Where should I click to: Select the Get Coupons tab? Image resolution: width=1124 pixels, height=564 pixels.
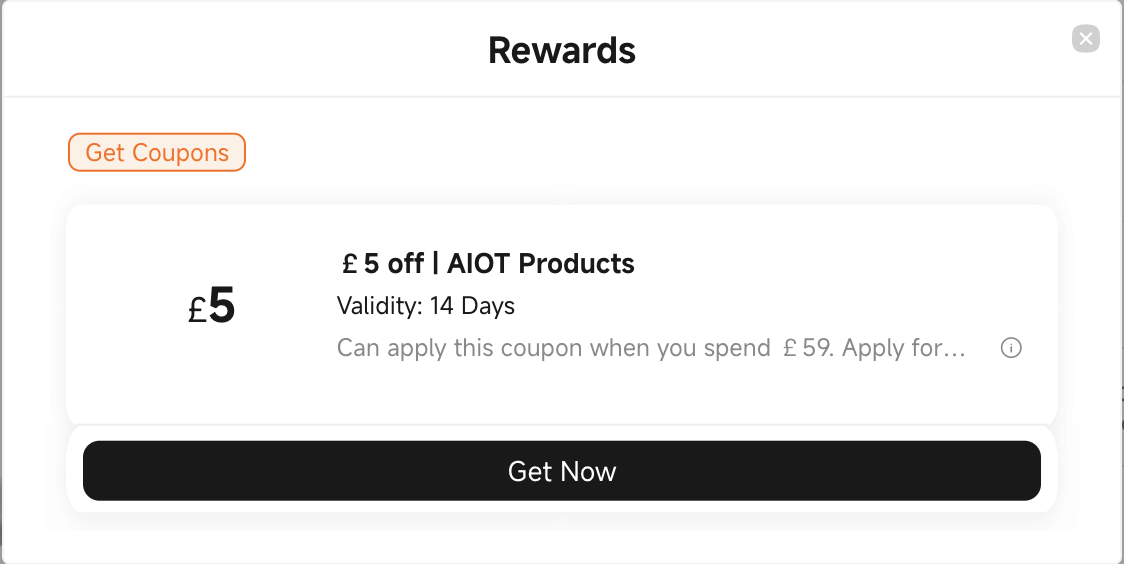pos(157,153)
